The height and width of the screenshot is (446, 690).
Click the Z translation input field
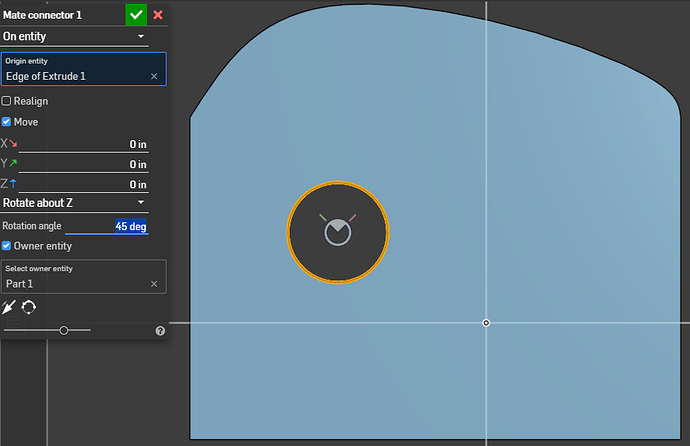pyautogui.click(x=84, y=184)
